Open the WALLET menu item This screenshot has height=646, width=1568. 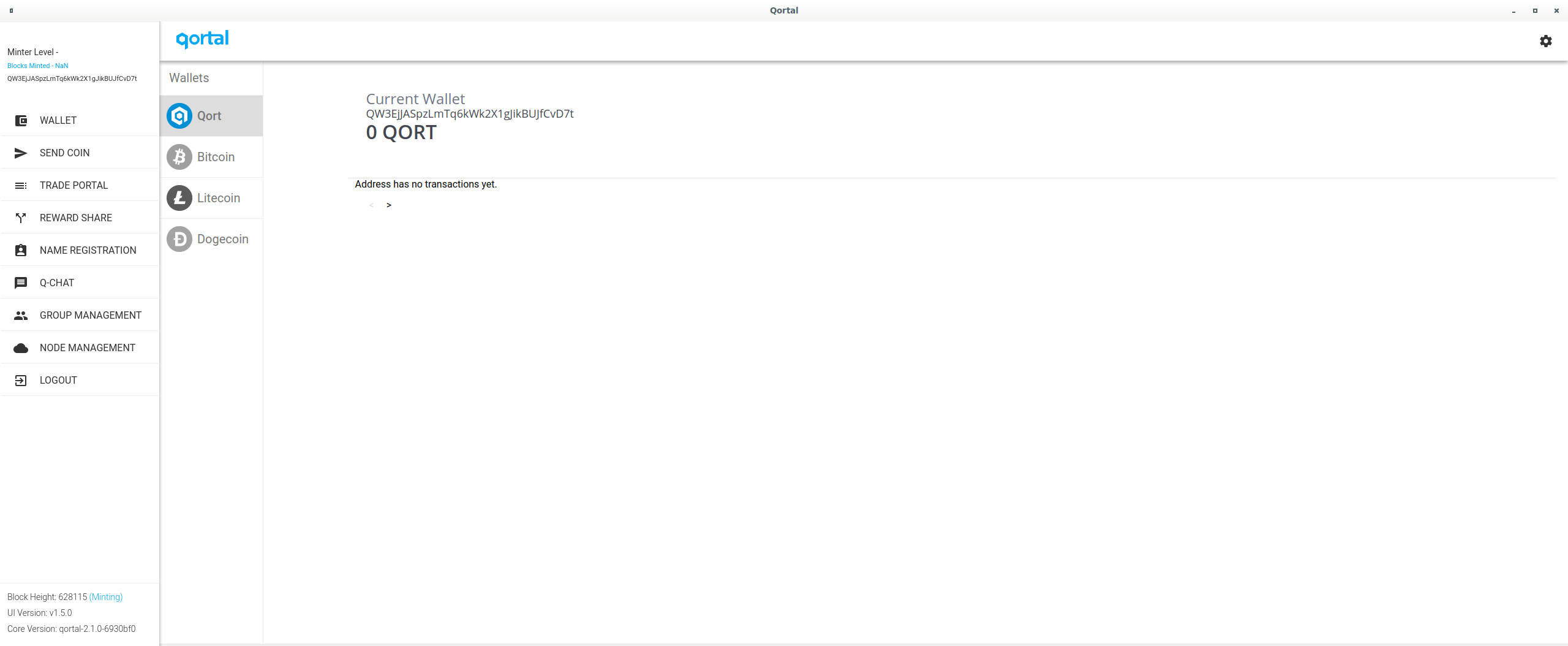(x=80, y=120)
